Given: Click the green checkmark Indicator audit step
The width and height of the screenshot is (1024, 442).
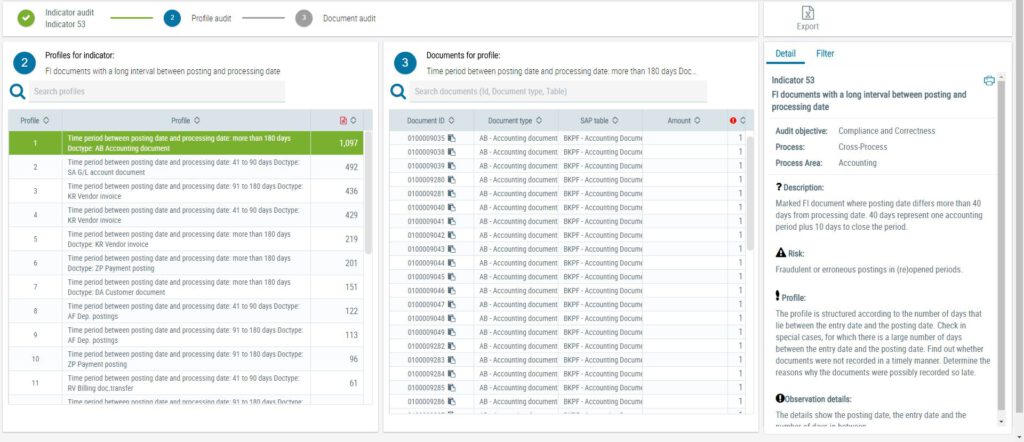Looking at the screenshot, I should [26, 18].
